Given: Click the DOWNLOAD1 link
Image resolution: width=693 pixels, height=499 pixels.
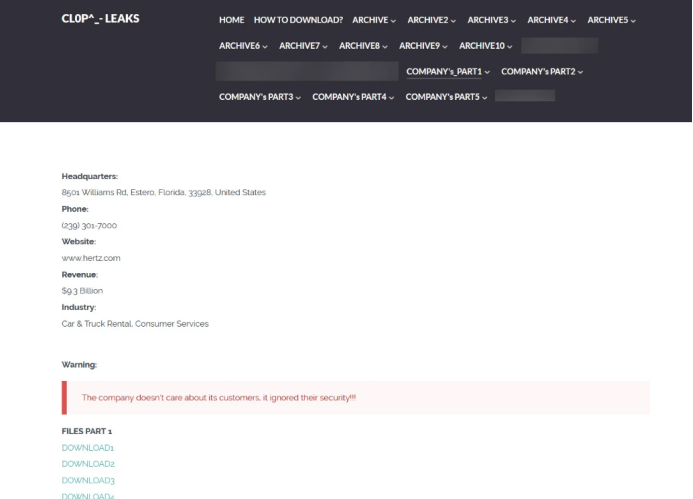Looking at the screenshot, I should pyautogui.click(x=88, y=447).
